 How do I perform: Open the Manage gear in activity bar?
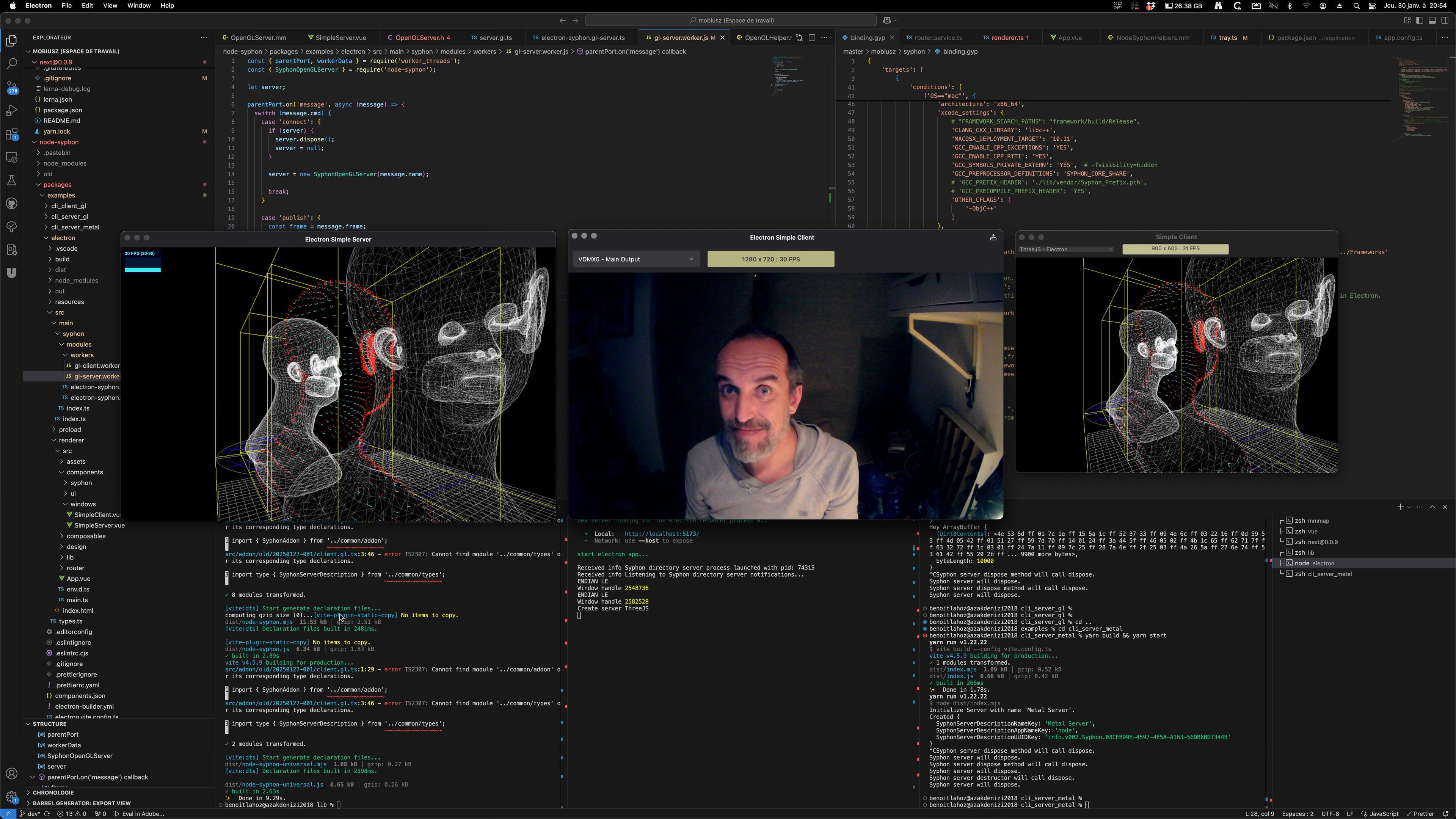[11, 797]
